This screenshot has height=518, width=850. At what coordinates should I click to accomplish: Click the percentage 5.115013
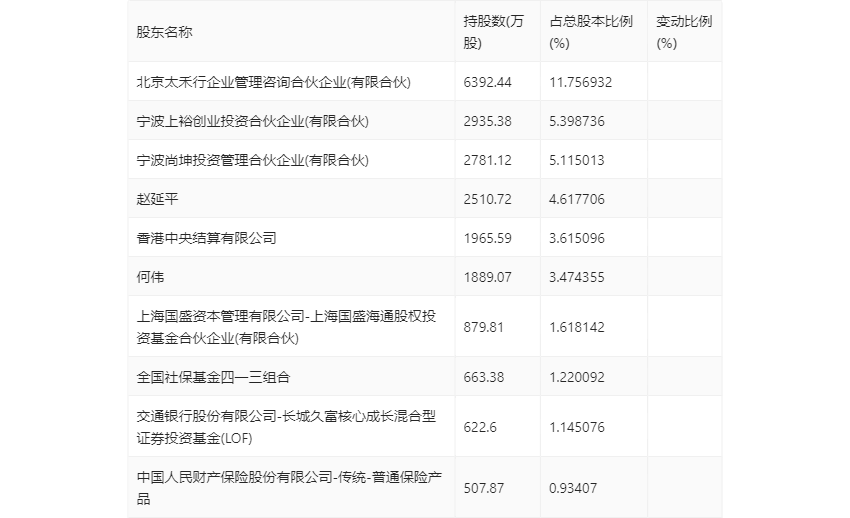point(577,160)
